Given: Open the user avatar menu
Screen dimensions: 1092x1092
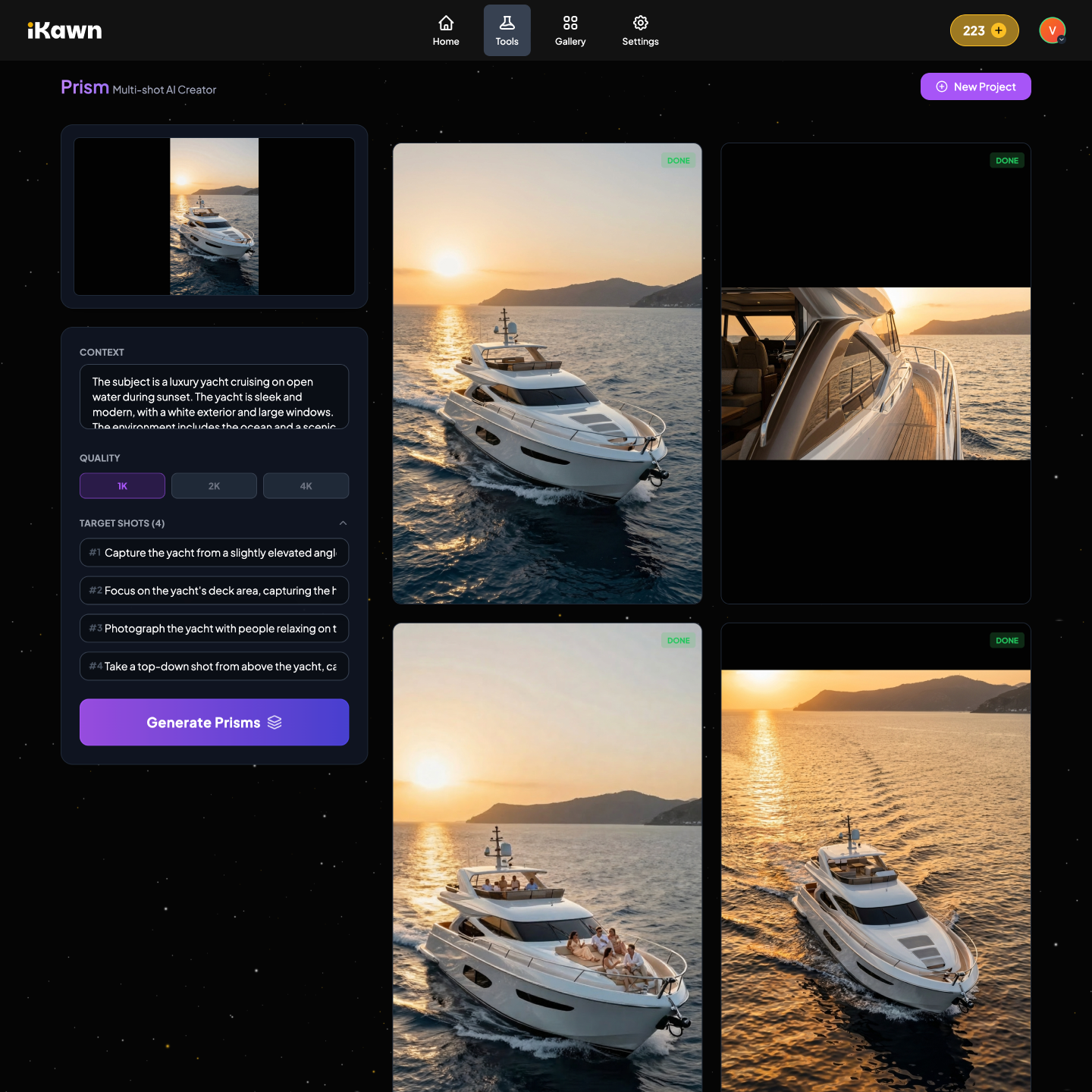Looking at the screenshot, I should 1052,30.
